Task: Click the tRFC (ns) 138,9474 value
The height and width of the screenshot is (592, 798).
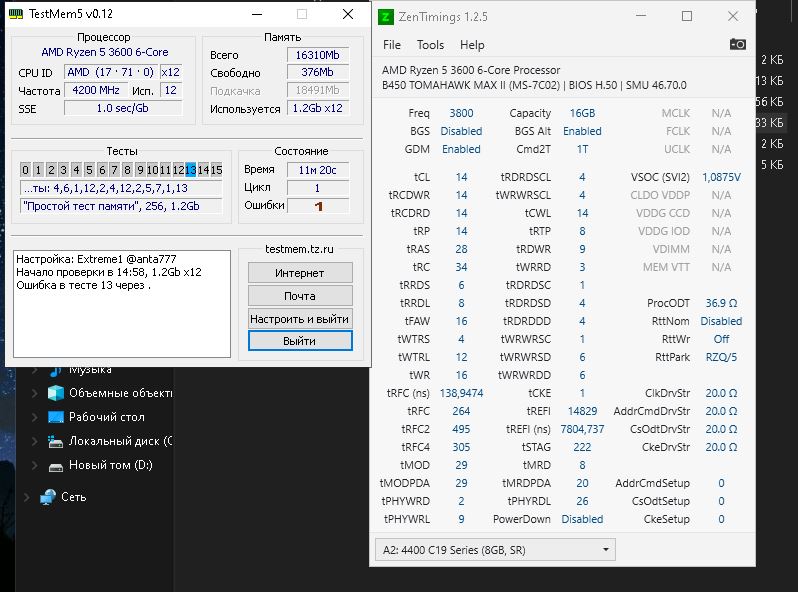Action: (x=461, y=393)
